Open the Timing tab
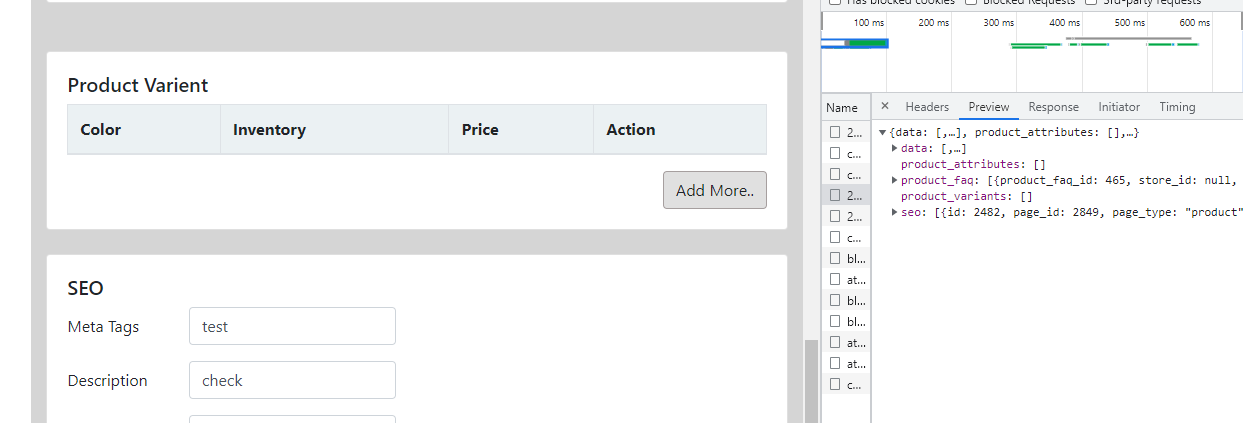The image size is (1243, 423). (1177, 107)
